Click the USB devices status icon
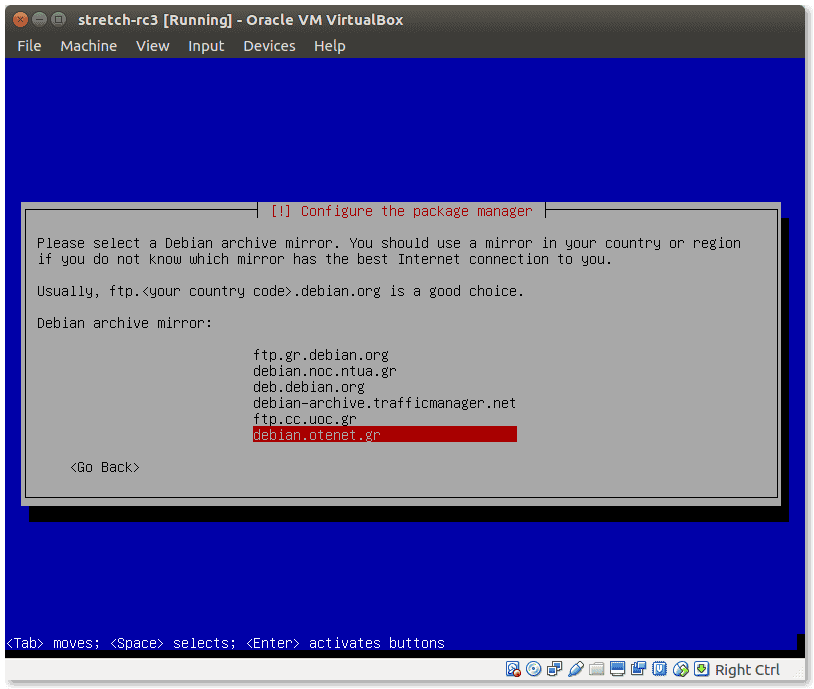This screenshot has width=814, height=689. pyautogui.click(x=576, y=669)
